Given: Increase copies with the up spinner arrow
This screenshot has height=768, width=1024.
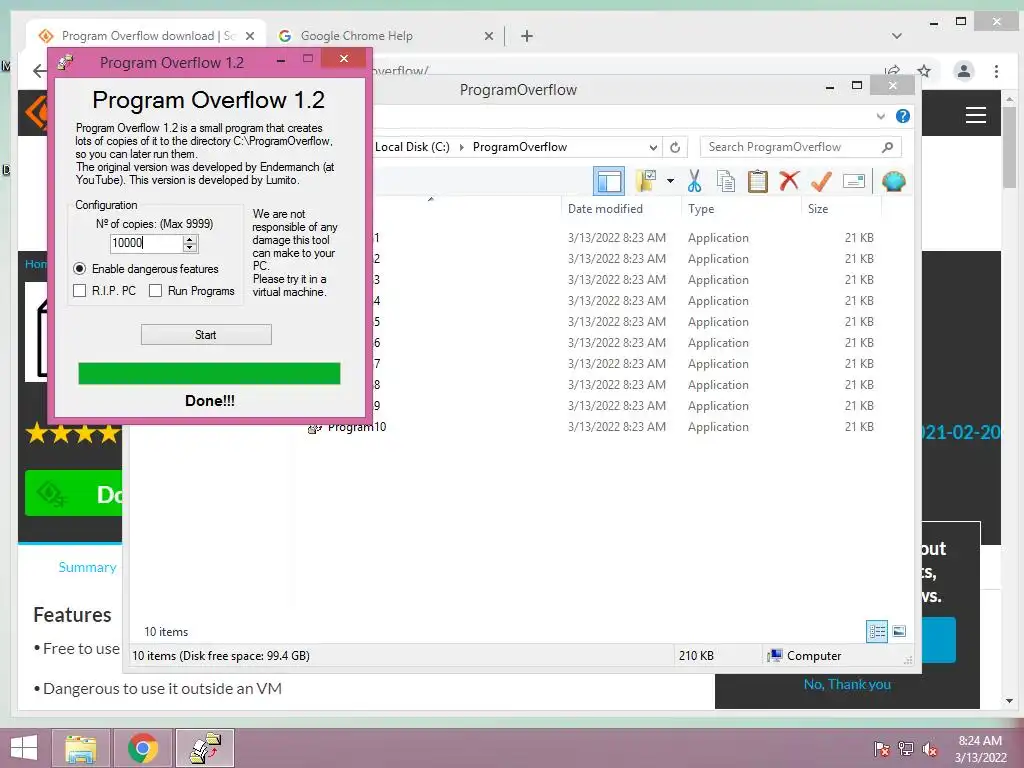Looking at the screenshot, I should (189, 239).
